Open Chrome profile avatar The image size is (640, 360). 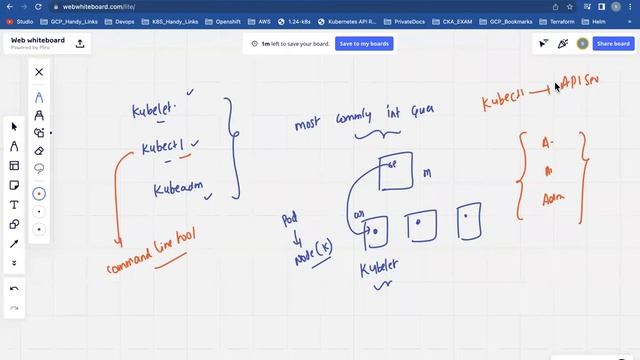click(616, 7)
